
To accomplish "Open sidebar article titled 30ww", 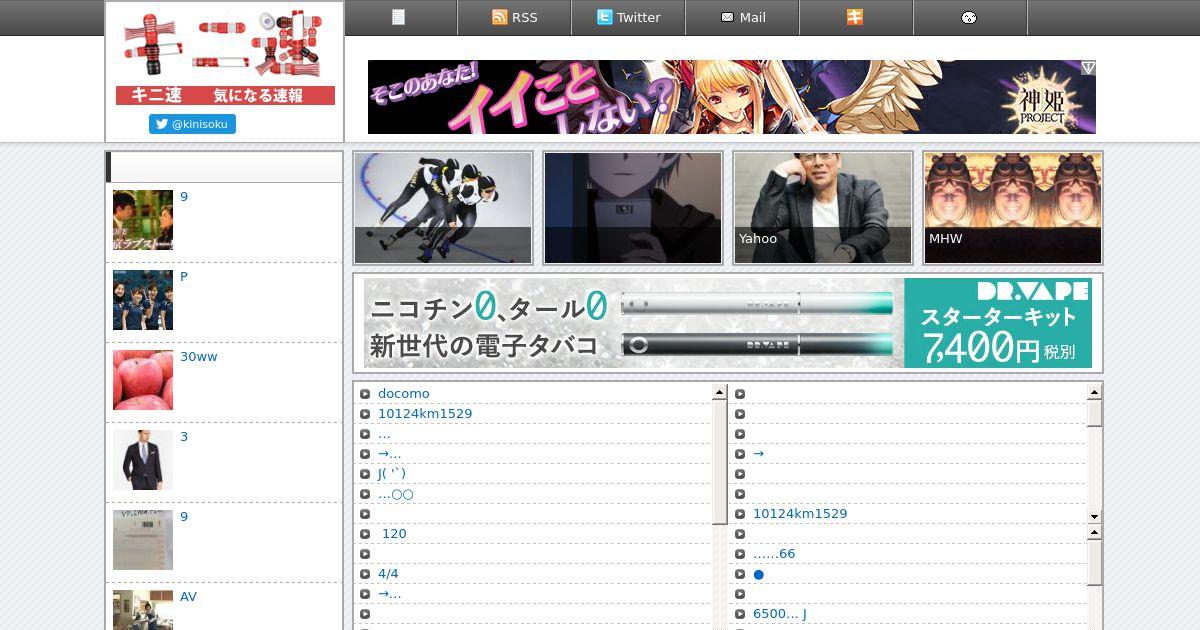I will [x=198, y=357].
